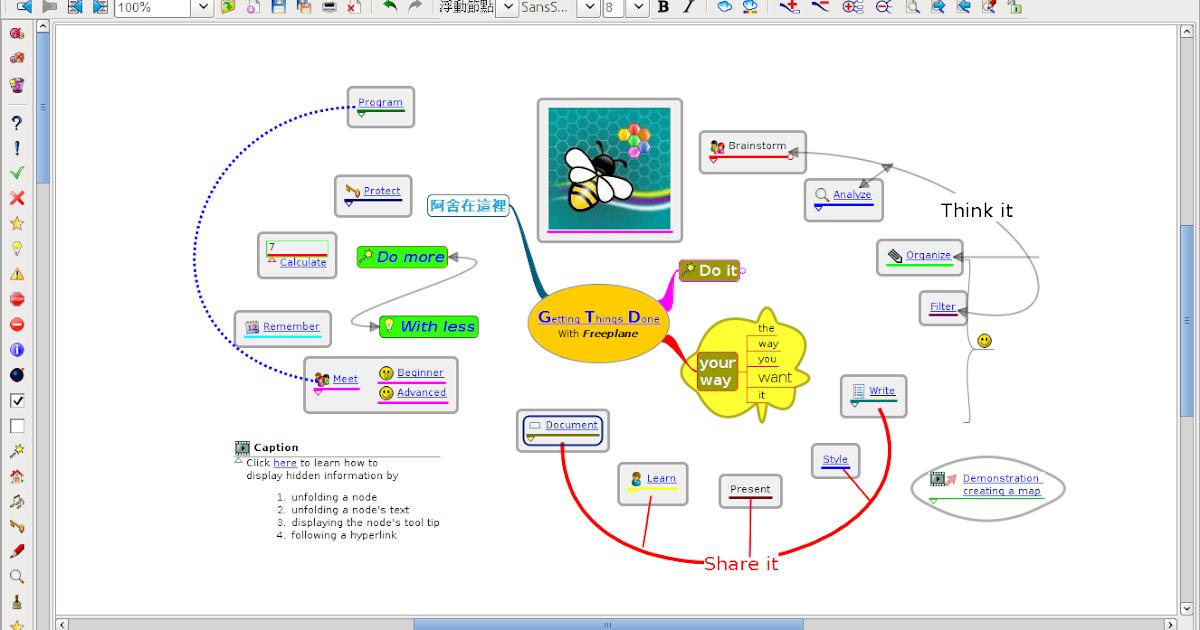Apply the home house icon
The image size is (1200, 630).
[16, 476]
